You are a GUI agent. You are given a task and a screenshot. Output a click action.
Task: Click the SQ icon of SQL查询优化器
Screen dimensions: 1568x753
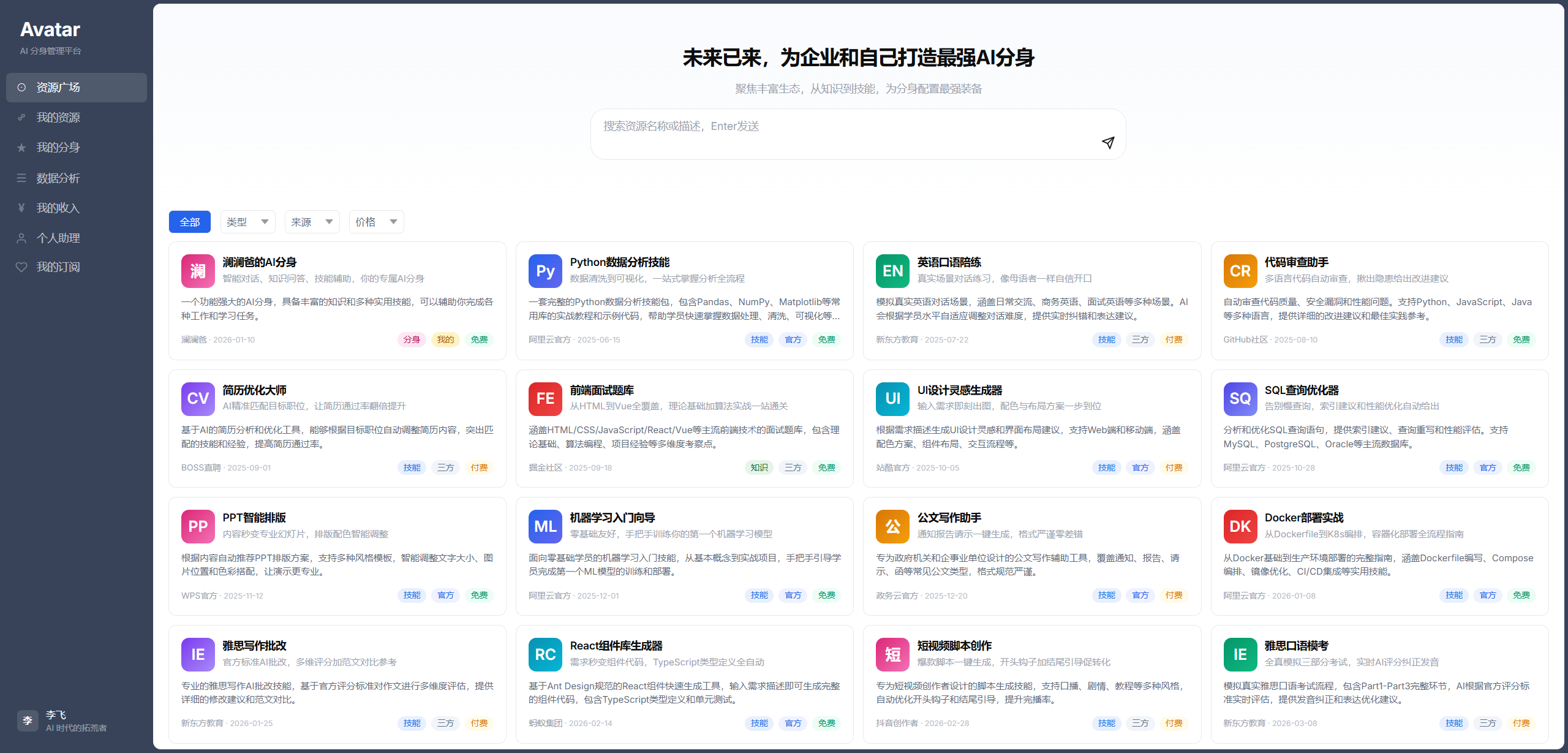coord(1240,399)
